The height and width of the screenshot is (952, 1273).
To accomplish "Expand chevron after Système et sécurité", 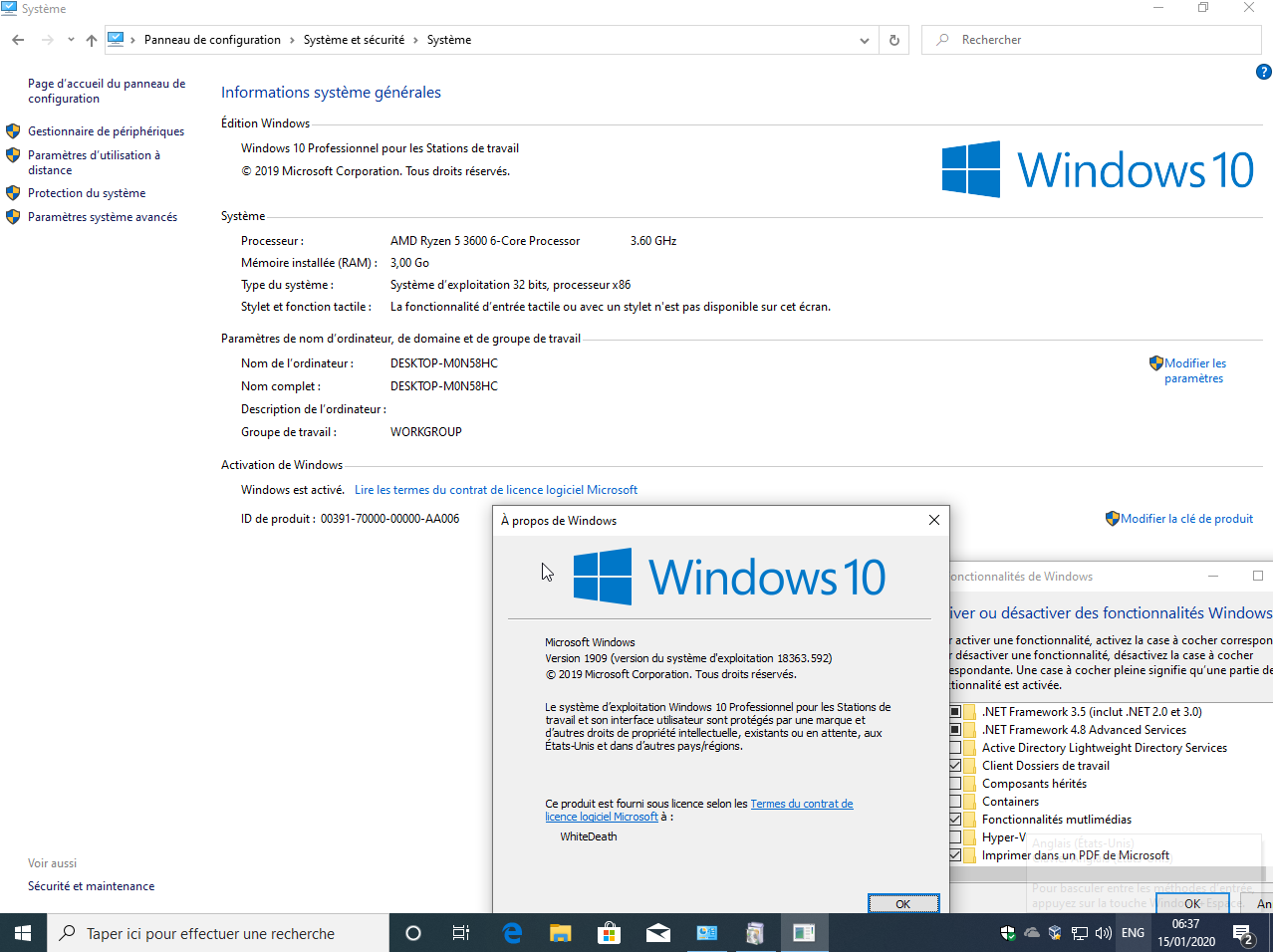I will click(416, 40).
